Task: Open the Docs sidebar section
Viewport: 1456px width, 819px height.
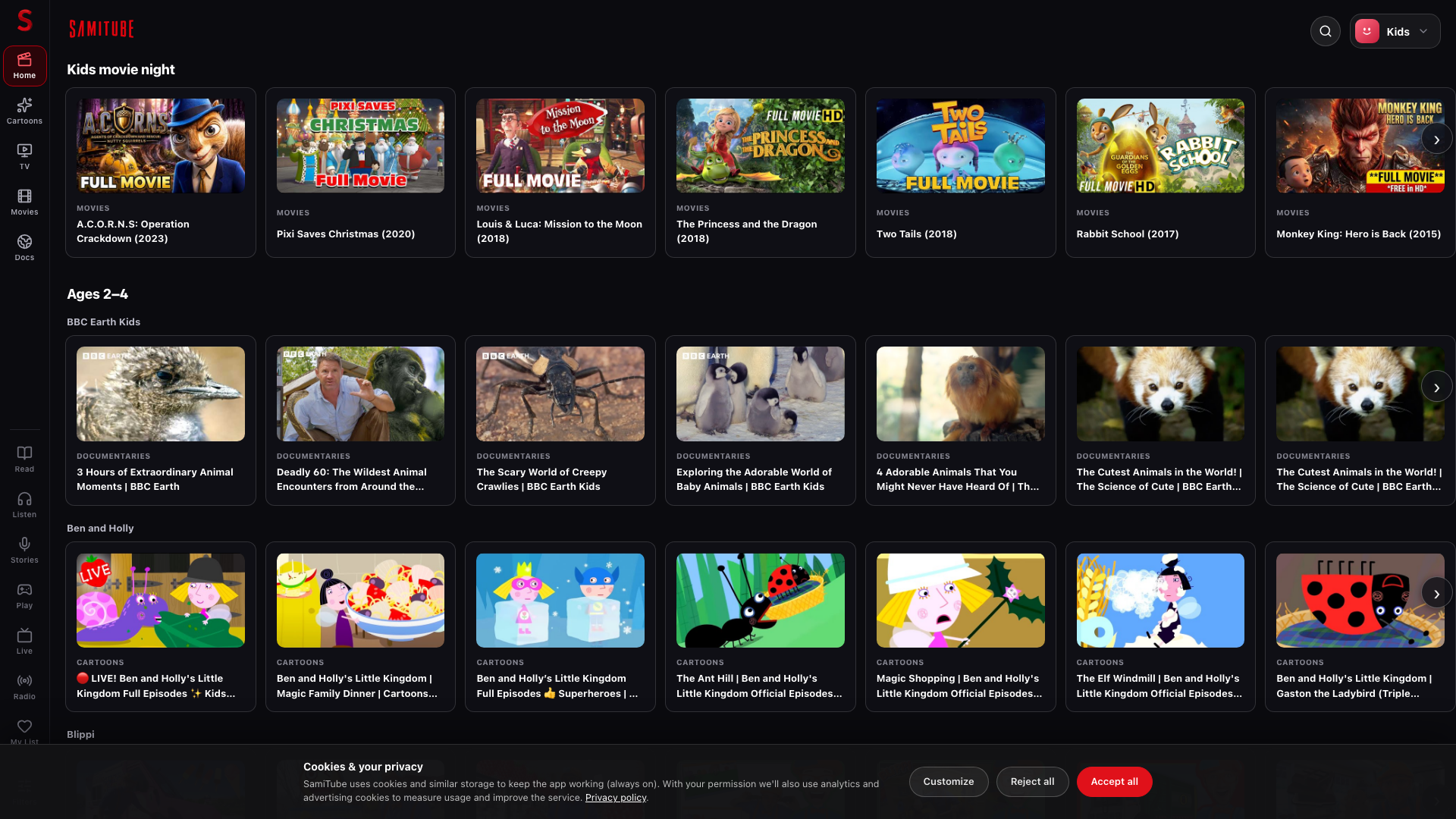Action: pos(24,248)
